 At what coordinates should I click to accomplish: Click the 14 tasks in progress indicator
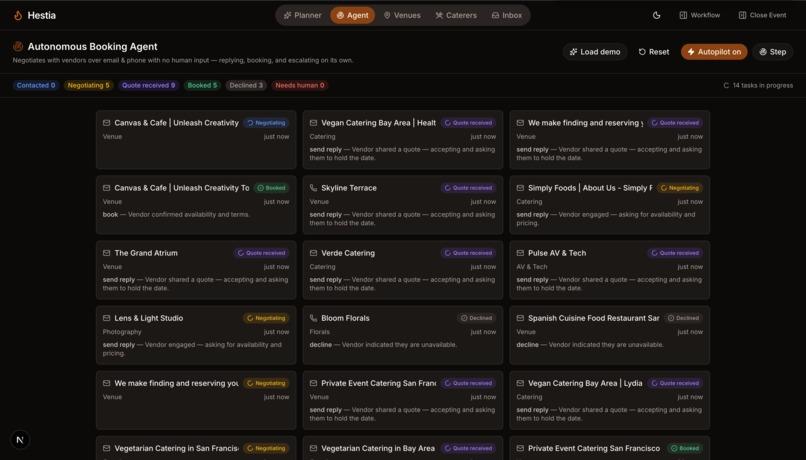click(758, 85)
